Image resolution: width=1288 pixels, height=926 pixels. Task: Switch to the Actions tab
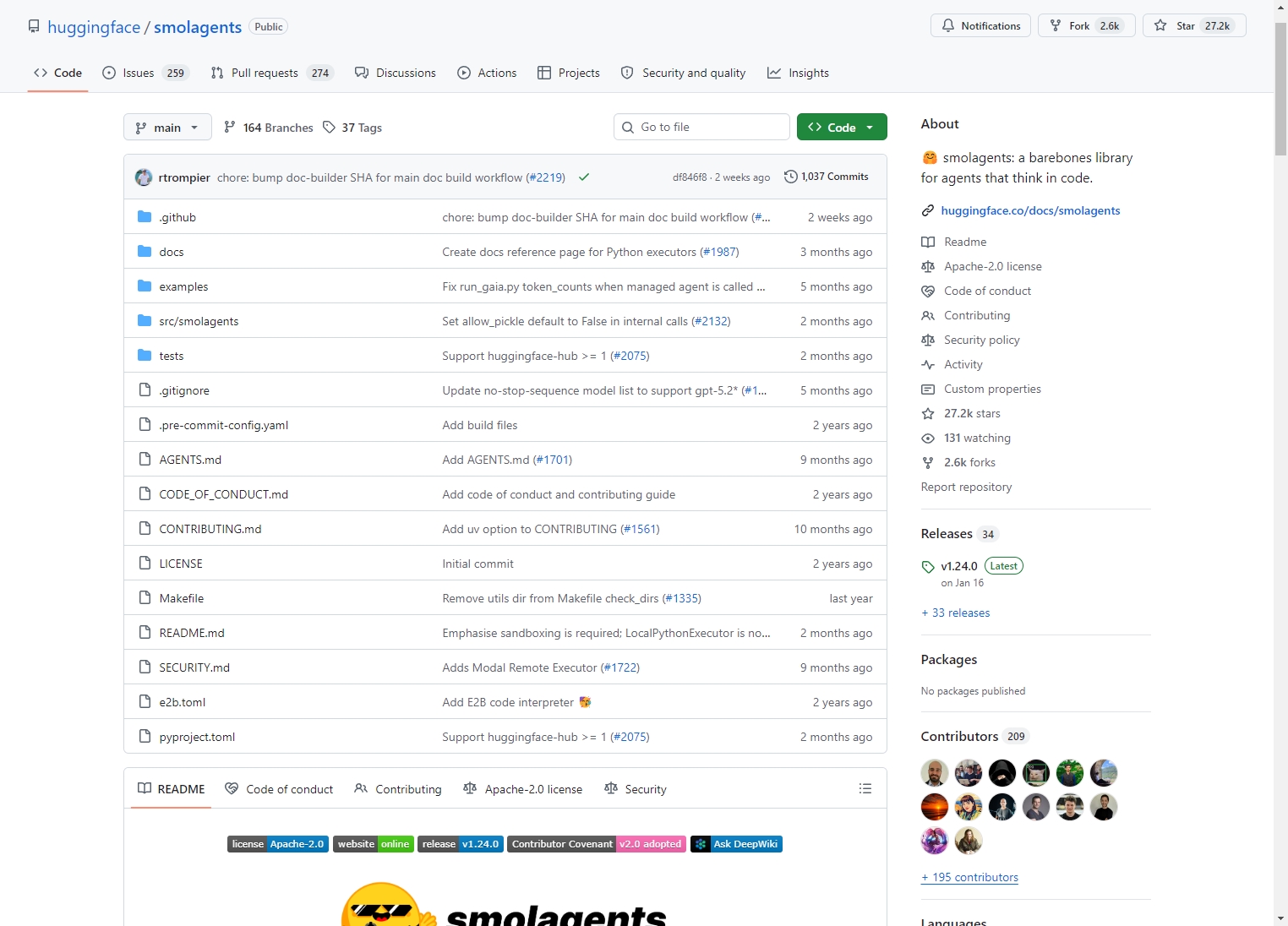pos(487,73)
